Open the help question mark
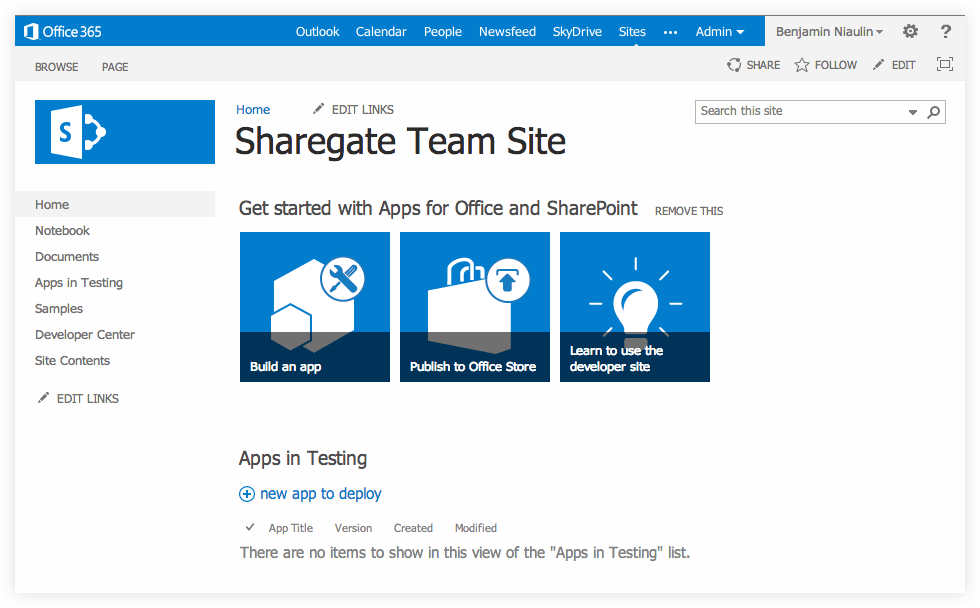The width and height of the screenshot is (980, 608). [946, 31]
